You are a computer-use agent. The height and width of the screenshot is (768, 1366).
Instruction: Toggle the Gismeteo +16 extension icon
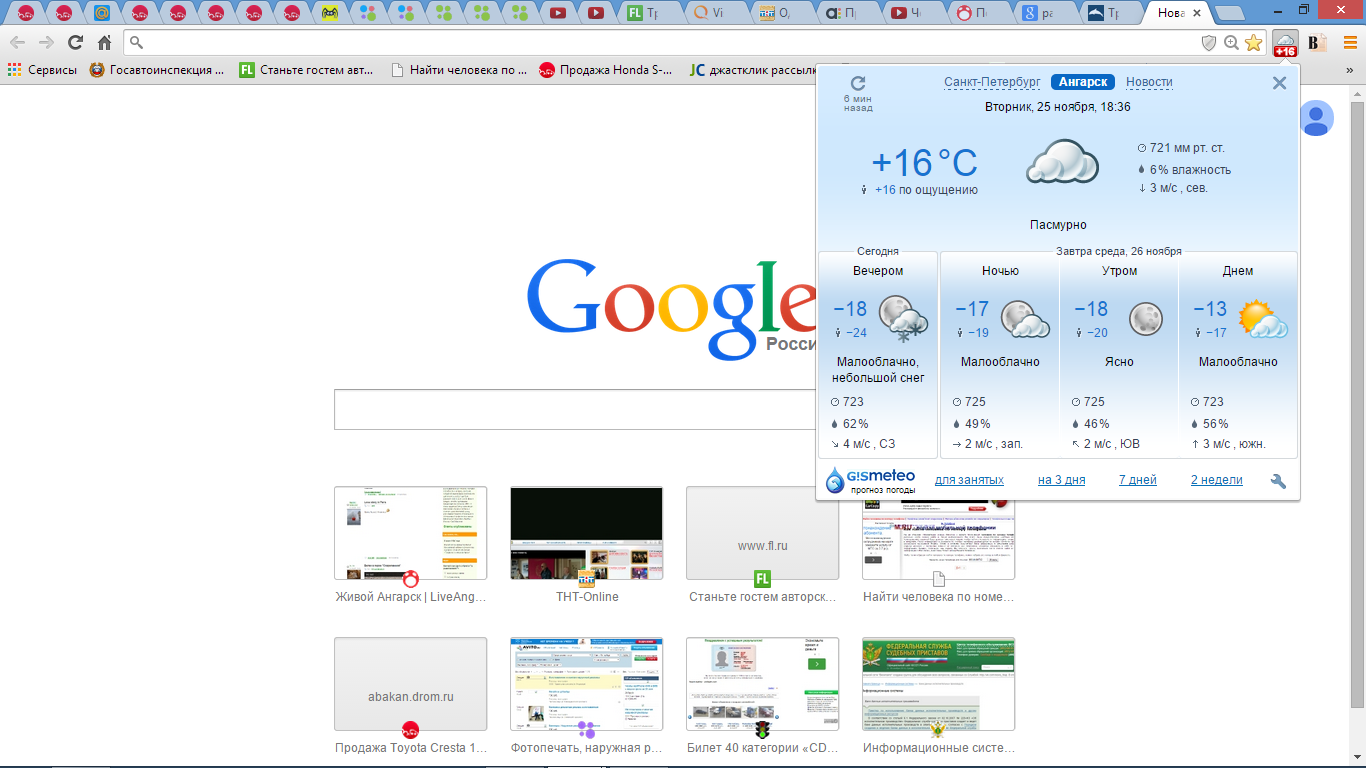[1285, 43]
